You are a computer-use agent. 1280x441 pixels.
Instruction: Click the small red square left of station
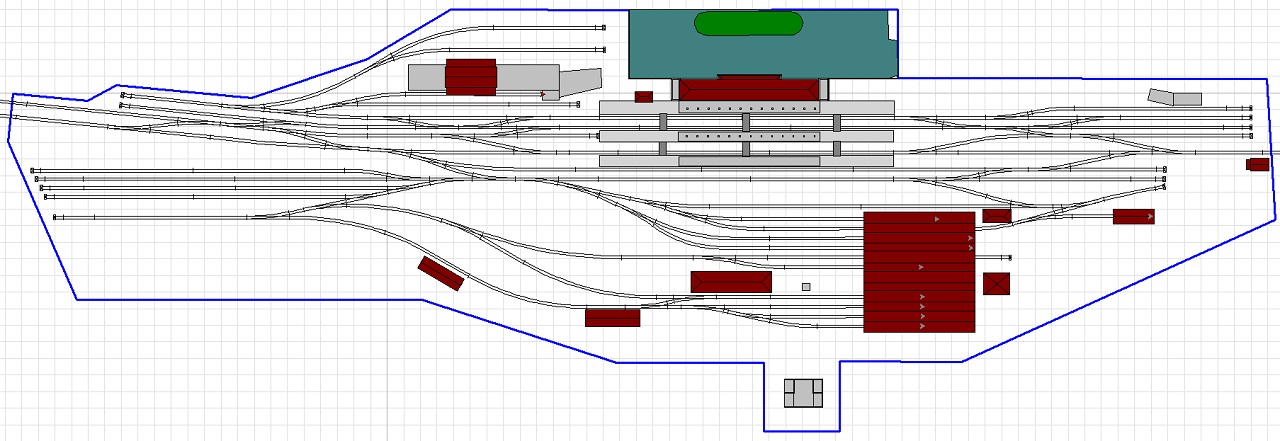(644, 97)
